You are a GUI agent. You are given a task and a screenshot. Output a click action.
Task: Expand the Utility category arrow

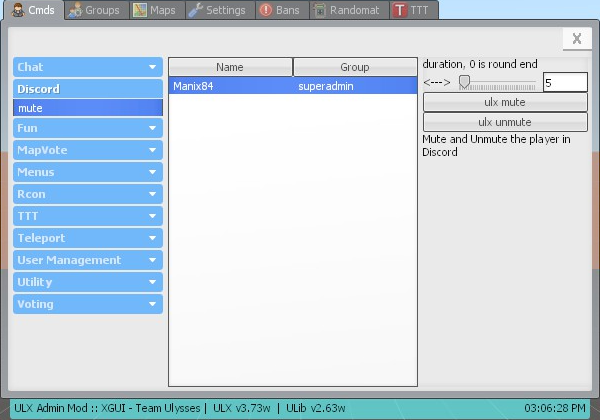[x=152, y=282]
